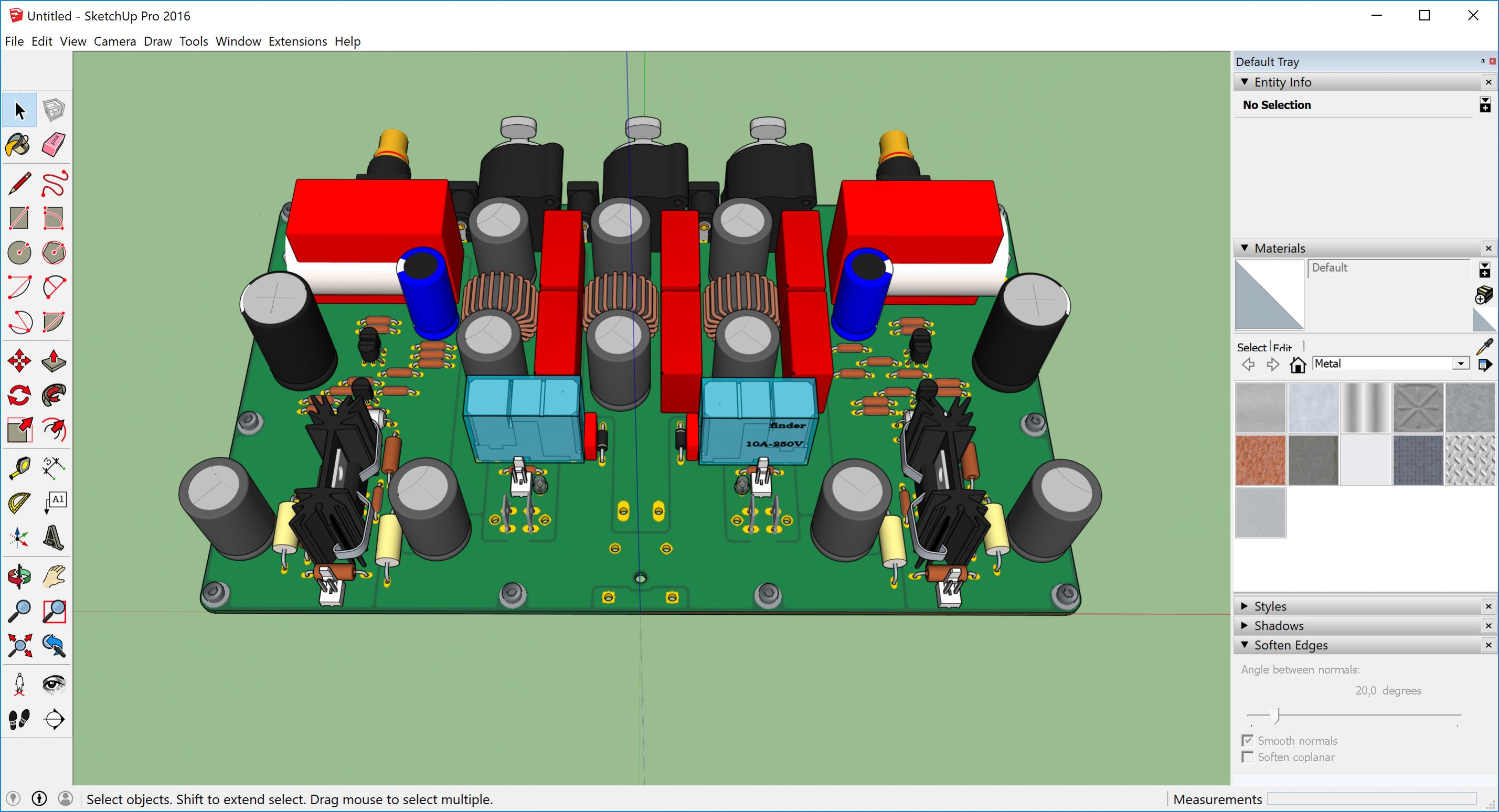Viewport: 1499px width, 812px height.
Task: Select the Freehand drawing tool
Action: [x=54, y=183]
